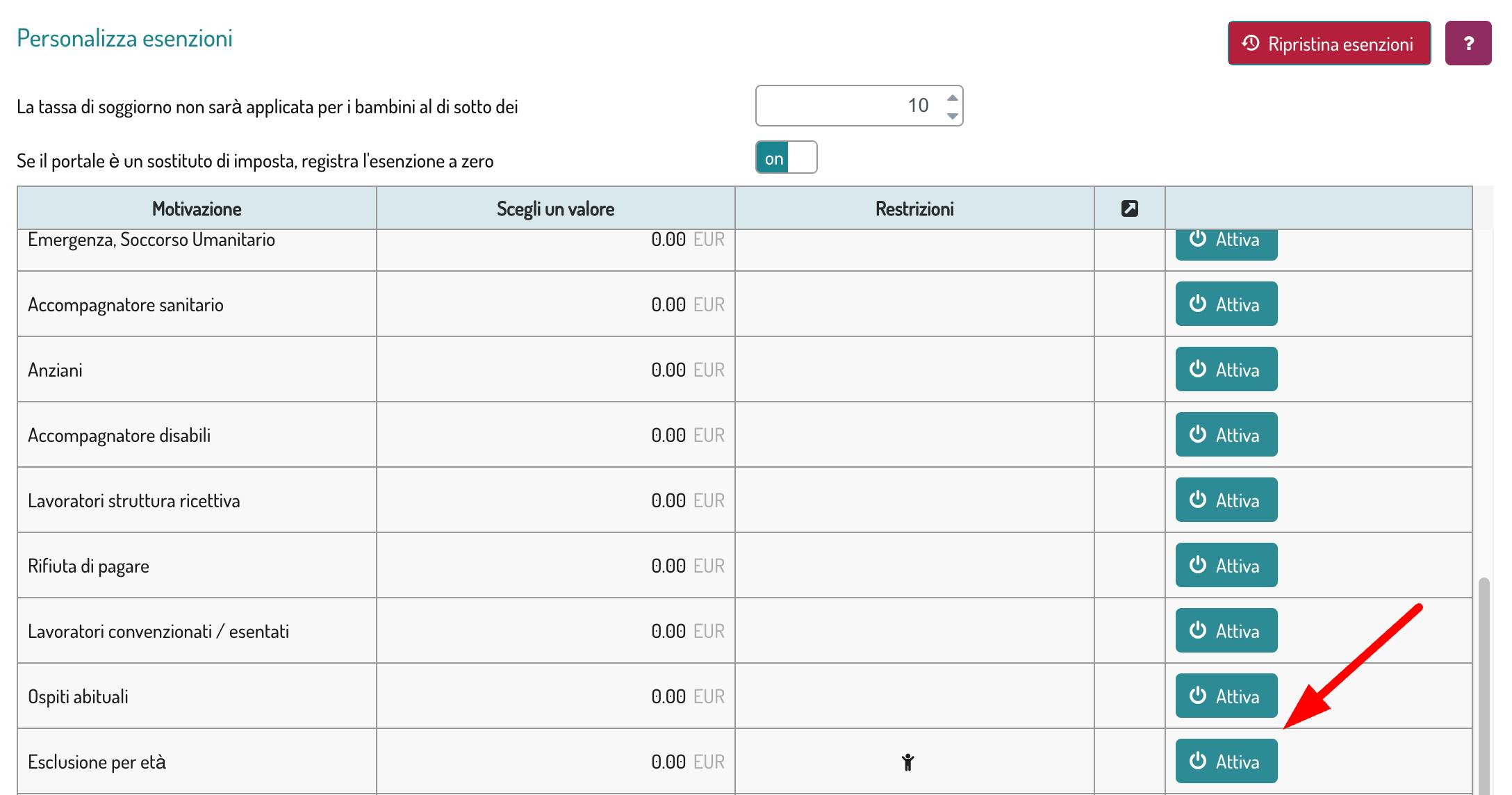
Task: Click the expand arrow icon in header
Action: 1129,208
